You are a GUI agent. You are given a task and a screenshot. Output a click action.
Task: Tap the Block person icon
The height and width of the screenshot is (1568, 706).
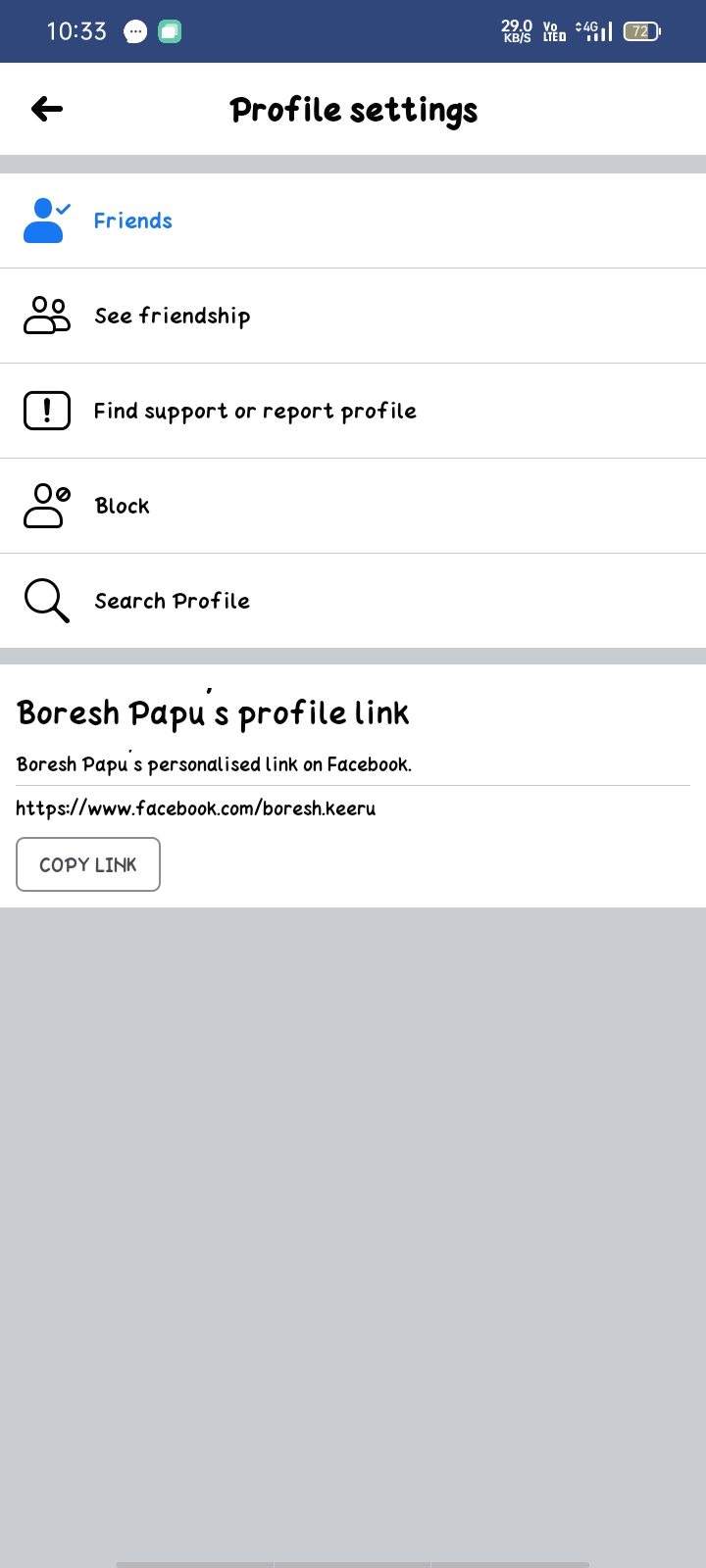(46, 506)
